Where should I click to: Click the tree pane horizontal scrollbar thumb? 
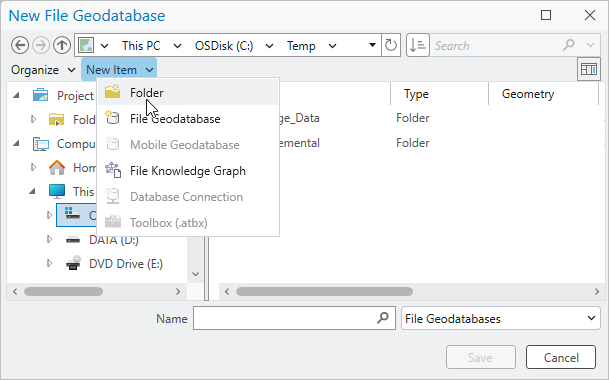(63, 291)
